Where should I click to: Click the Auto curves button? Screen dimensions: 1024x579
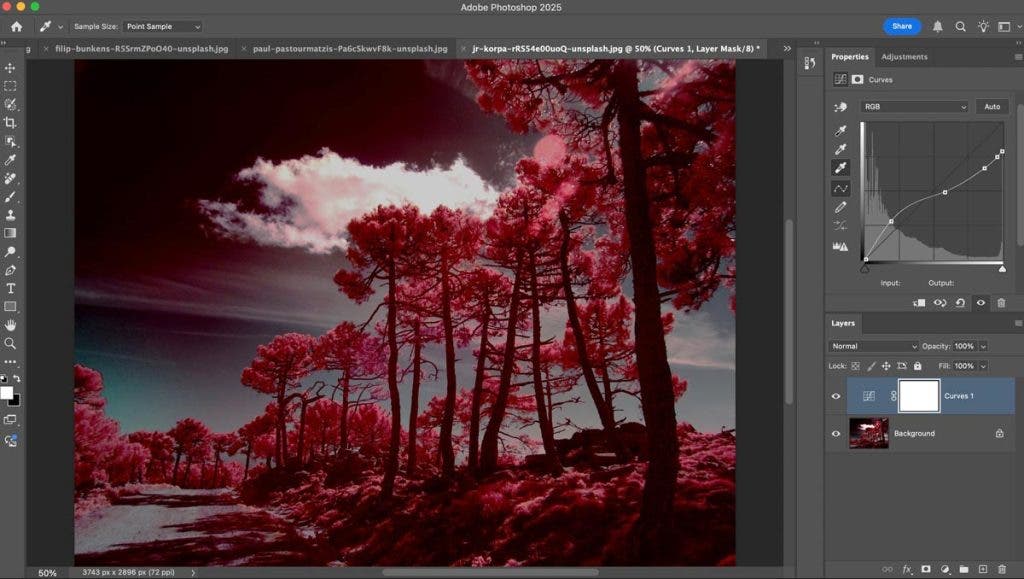[992, 107]
